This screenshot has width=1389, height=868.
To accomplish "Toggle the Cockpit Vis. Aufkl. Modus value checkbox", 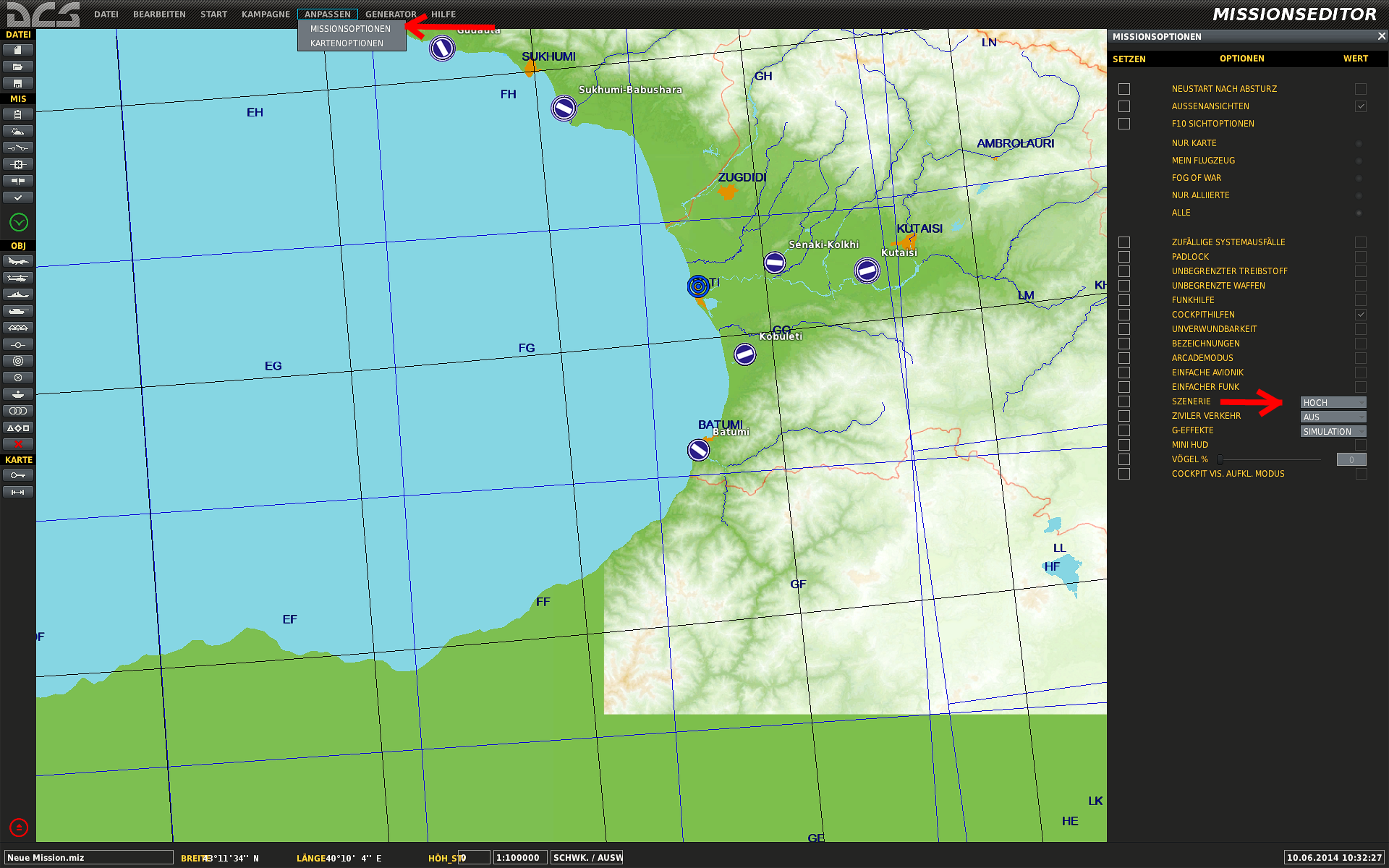I will click(1361, 474).
